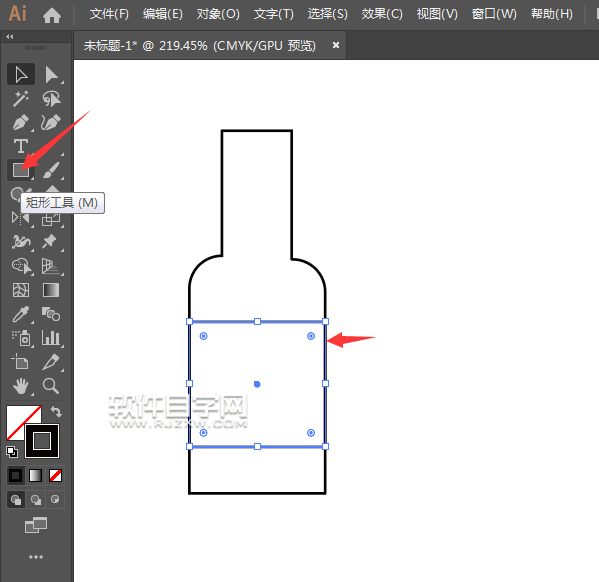The image size is (599, 582).
Task: Select the Artboard tool
Action: (21, 362)
